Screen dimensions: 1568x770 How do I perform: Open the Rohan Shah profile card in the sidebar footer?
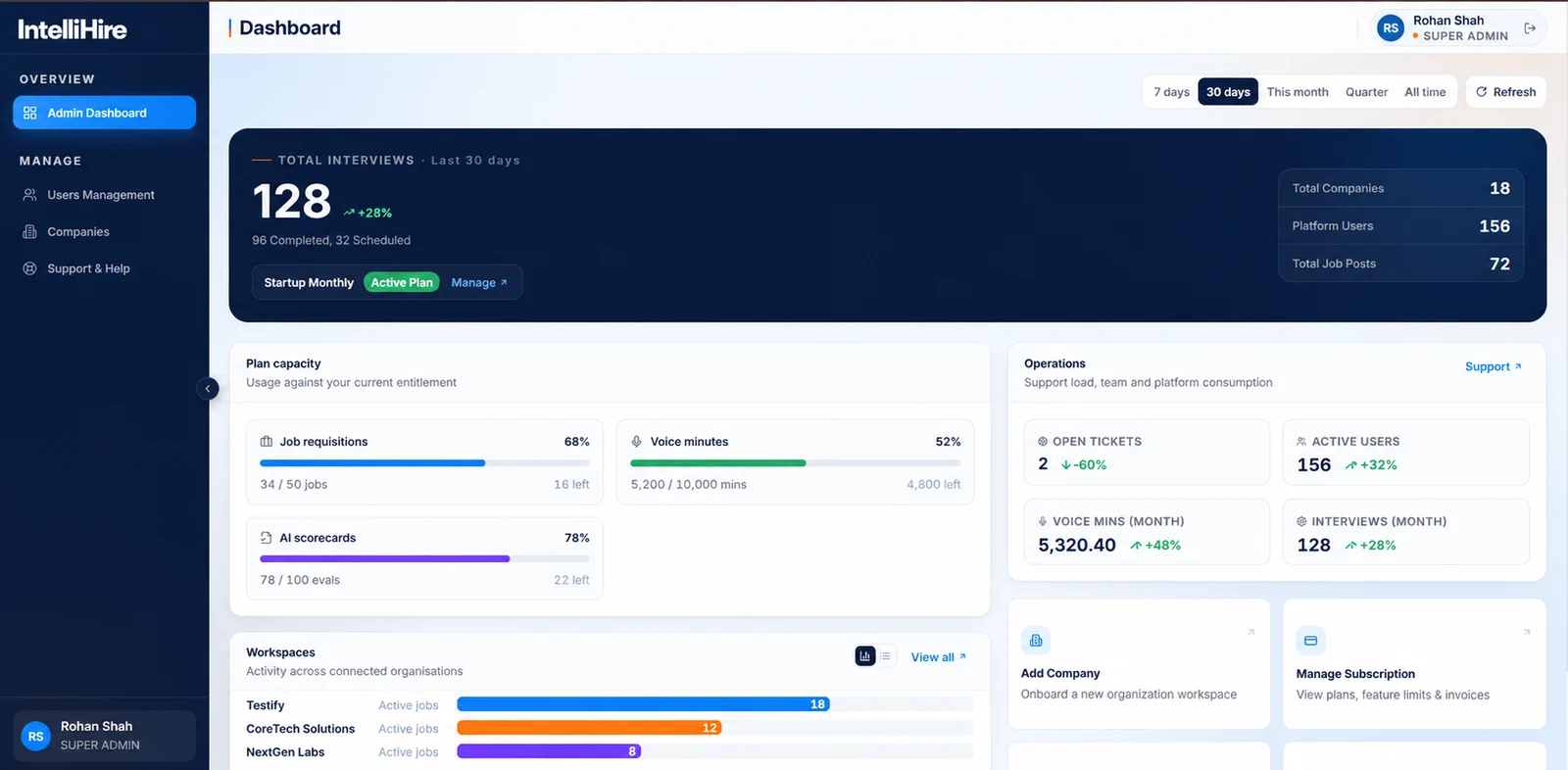coord(104,736)
